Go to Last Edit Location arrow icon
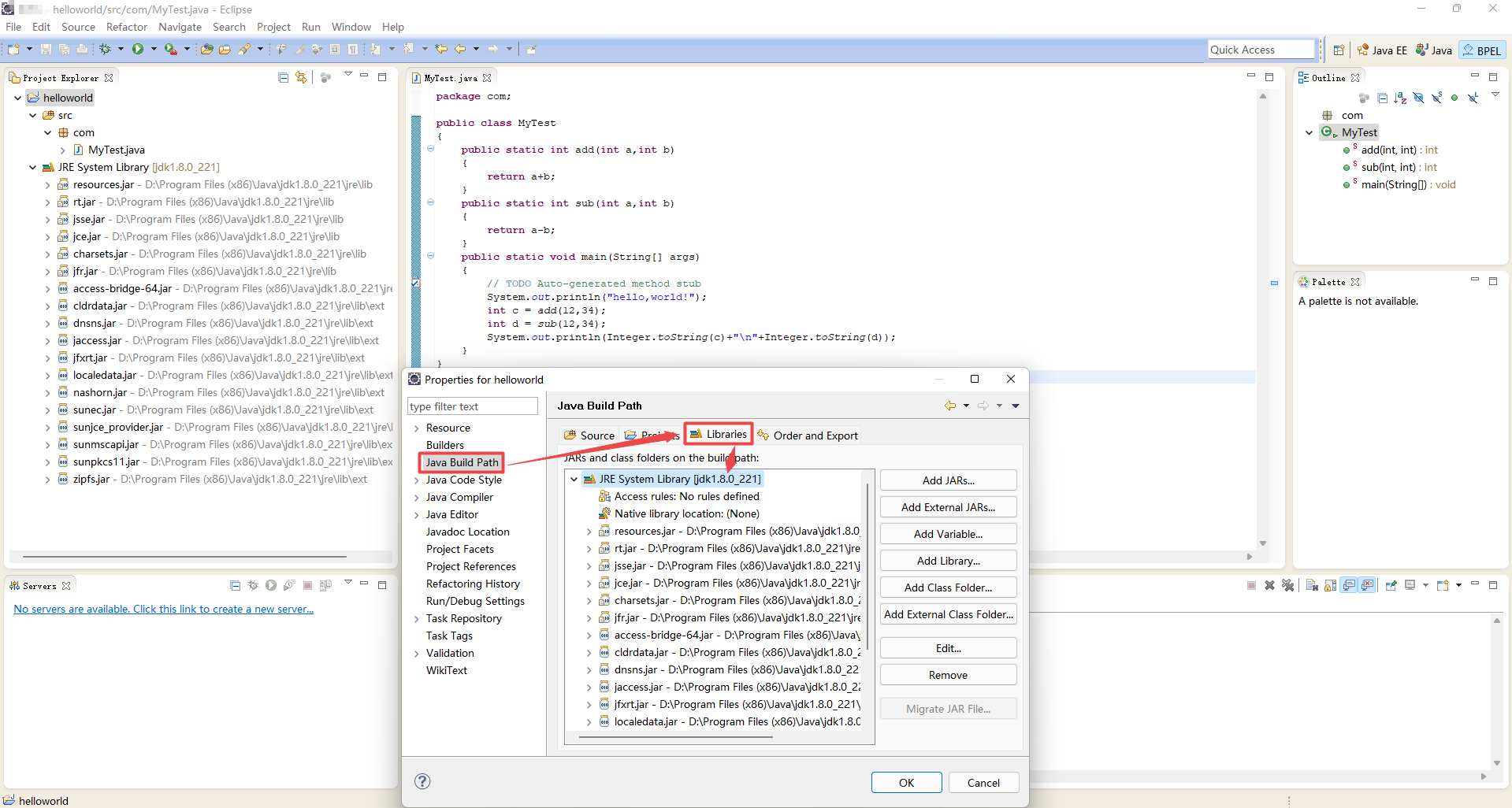The width and height of the screenshot is (1512, 808). (x=441, y=49)
